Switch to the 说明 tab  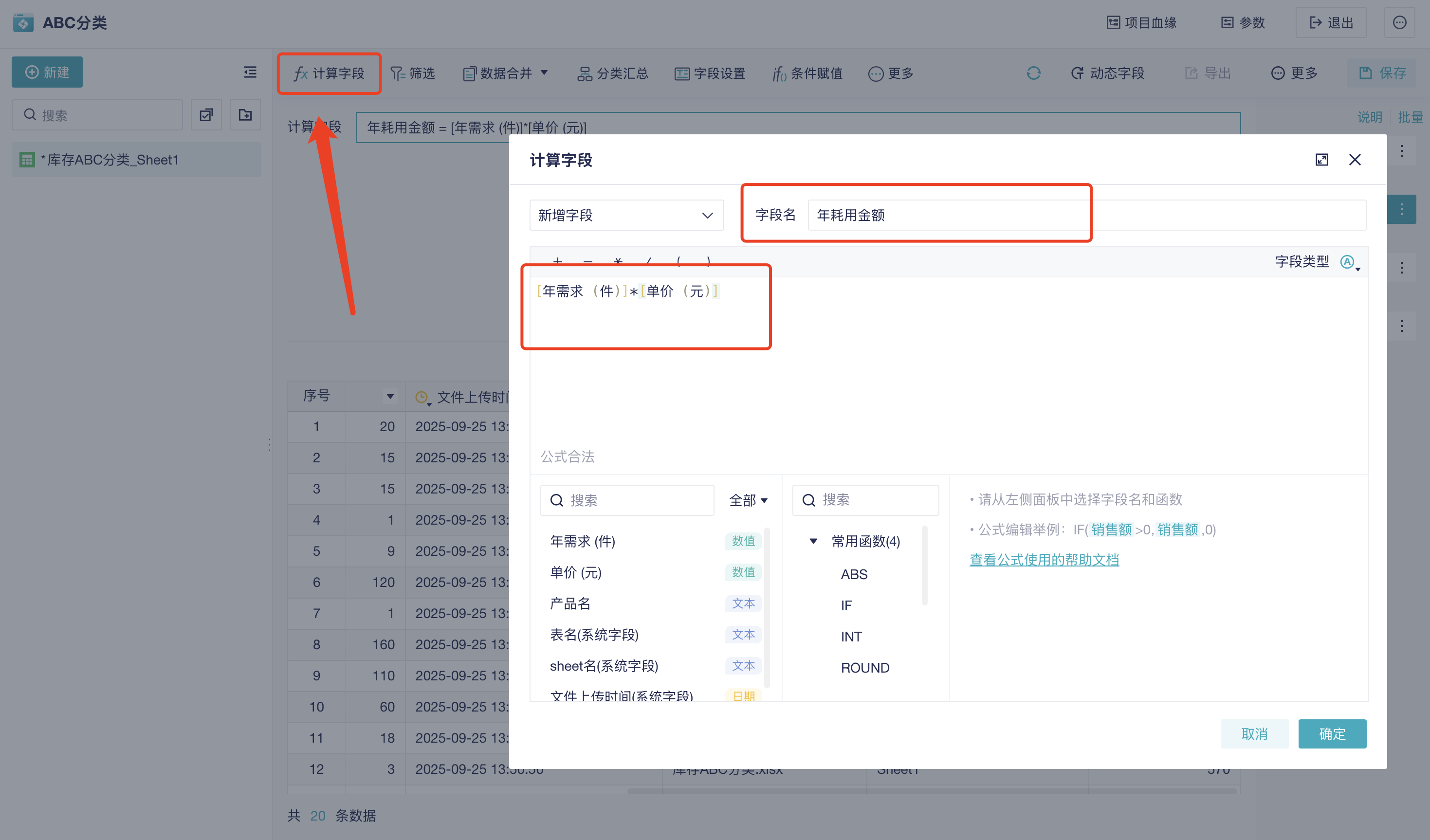point(1370,117)
